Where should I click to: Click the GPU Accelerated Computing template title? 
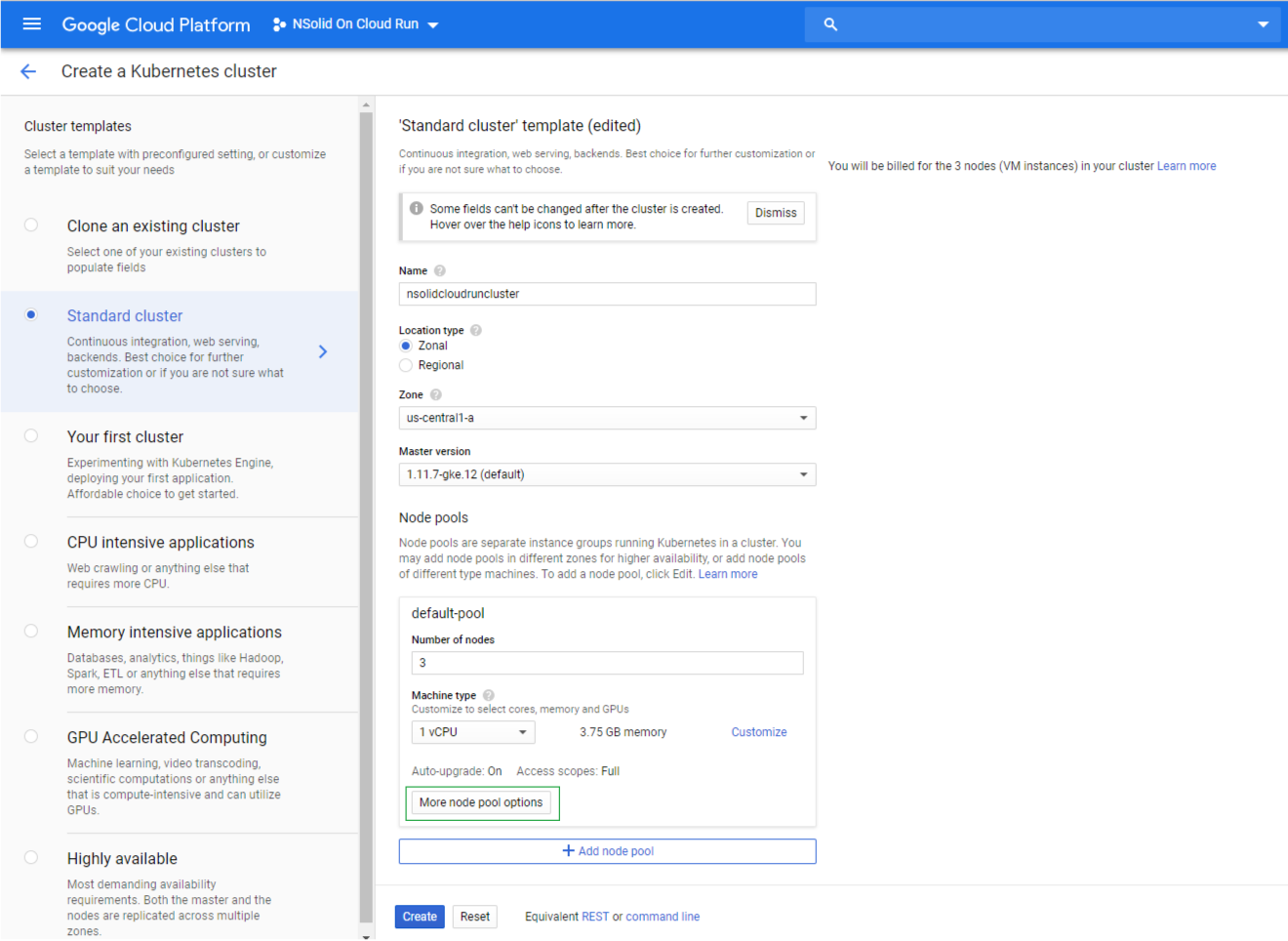pyautogui.click(x=167, y=738)
